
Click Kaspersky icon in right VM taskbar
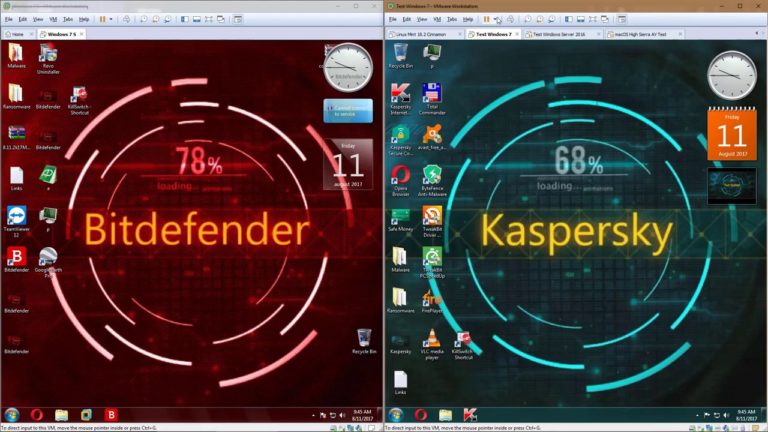[x=470, y=415]
